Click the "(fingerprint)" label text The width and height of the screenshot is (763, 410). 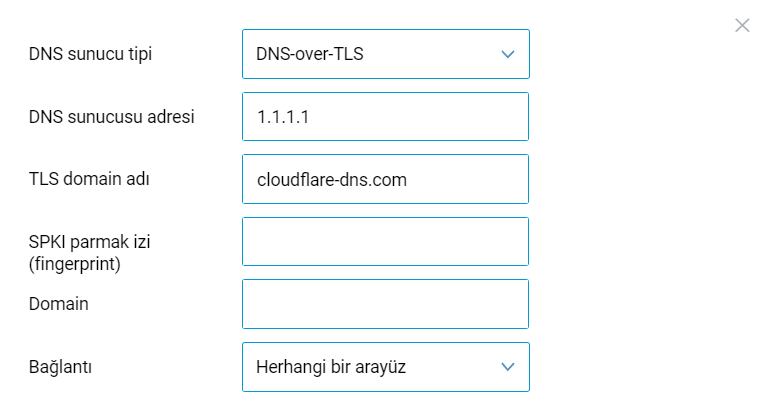coord(75,264)
